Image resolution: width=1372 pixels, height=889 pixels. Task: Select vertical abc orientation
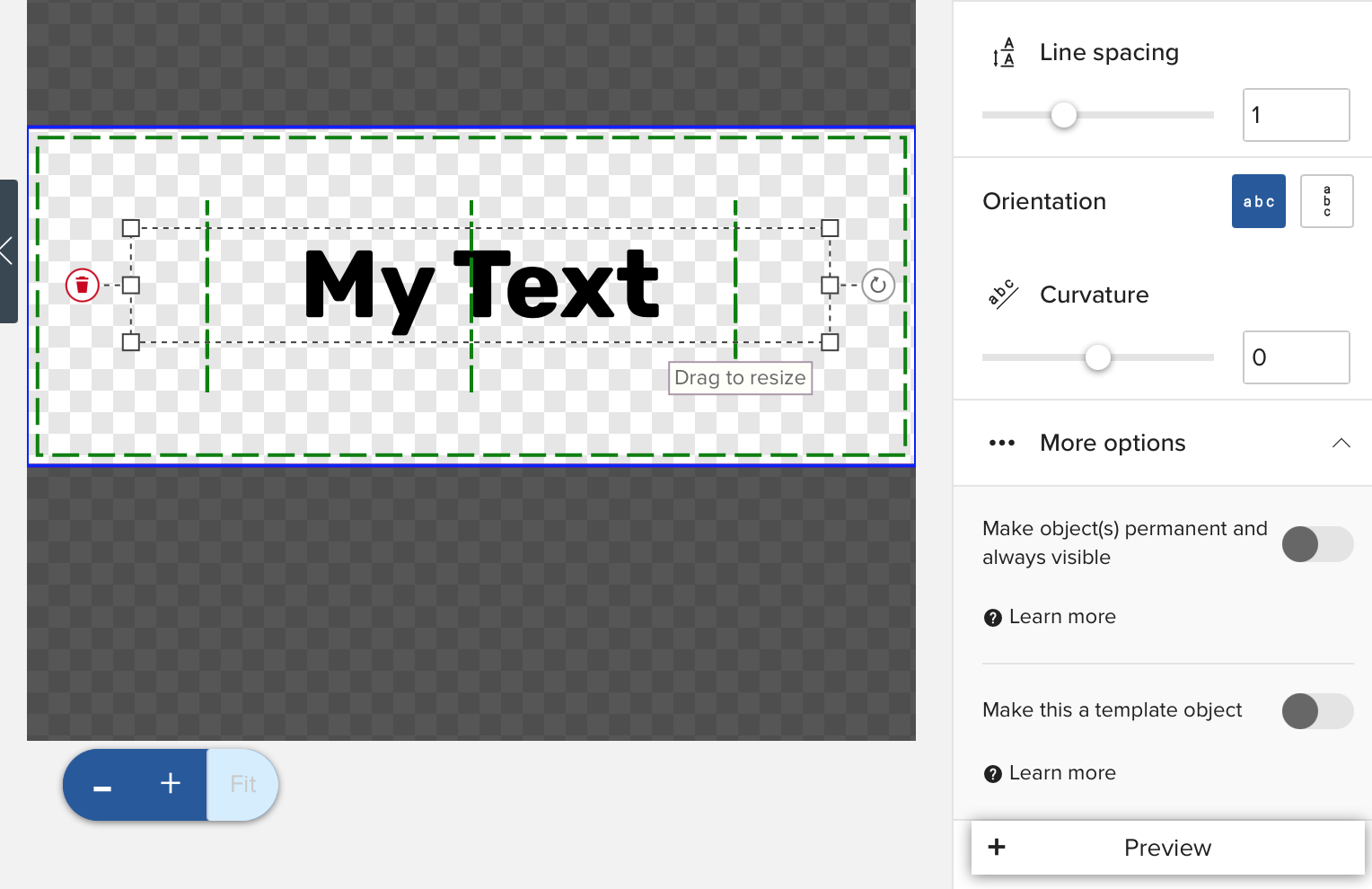(1327, 201)
